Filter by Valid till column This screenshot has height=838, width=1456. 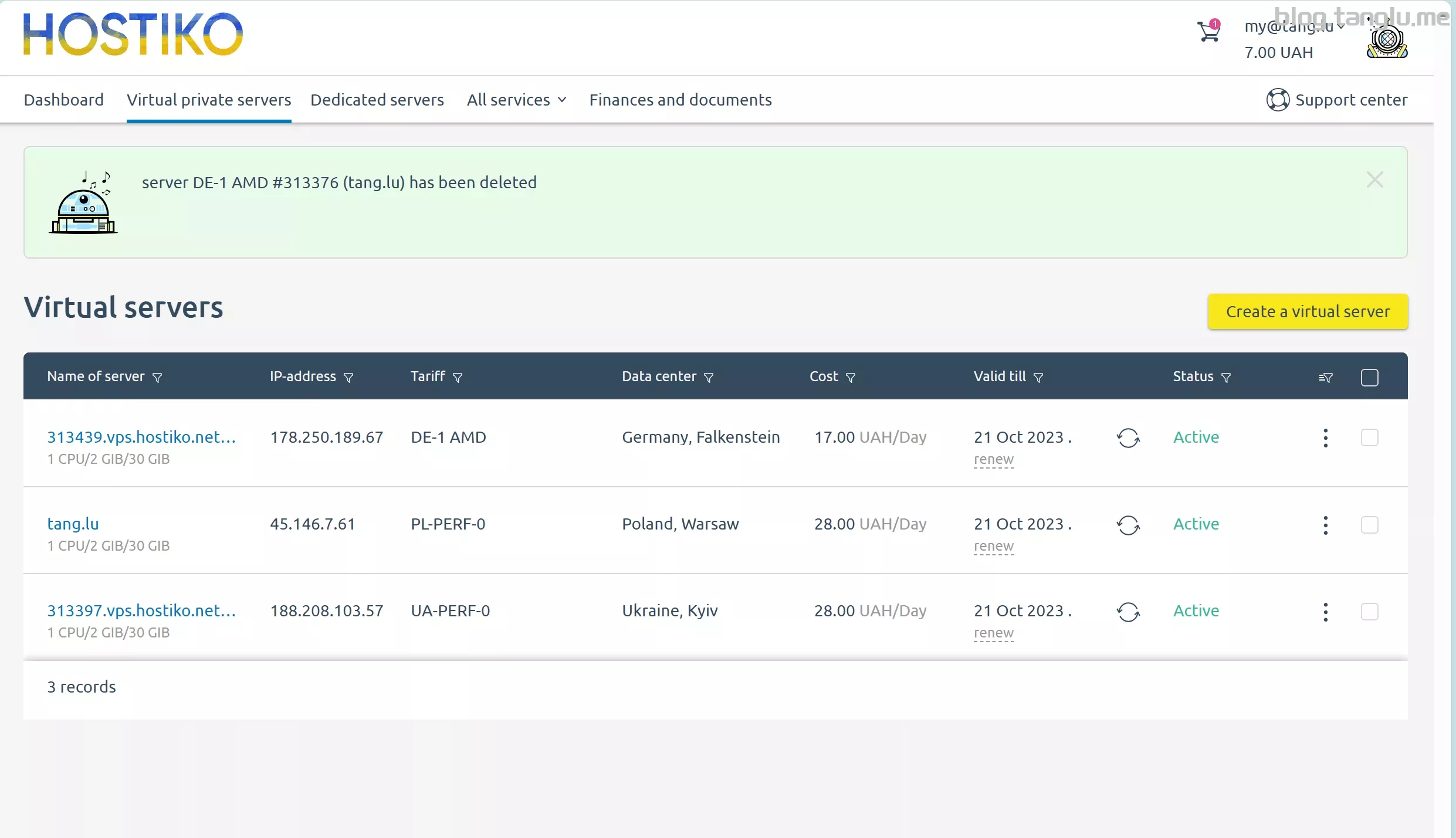1038,378
